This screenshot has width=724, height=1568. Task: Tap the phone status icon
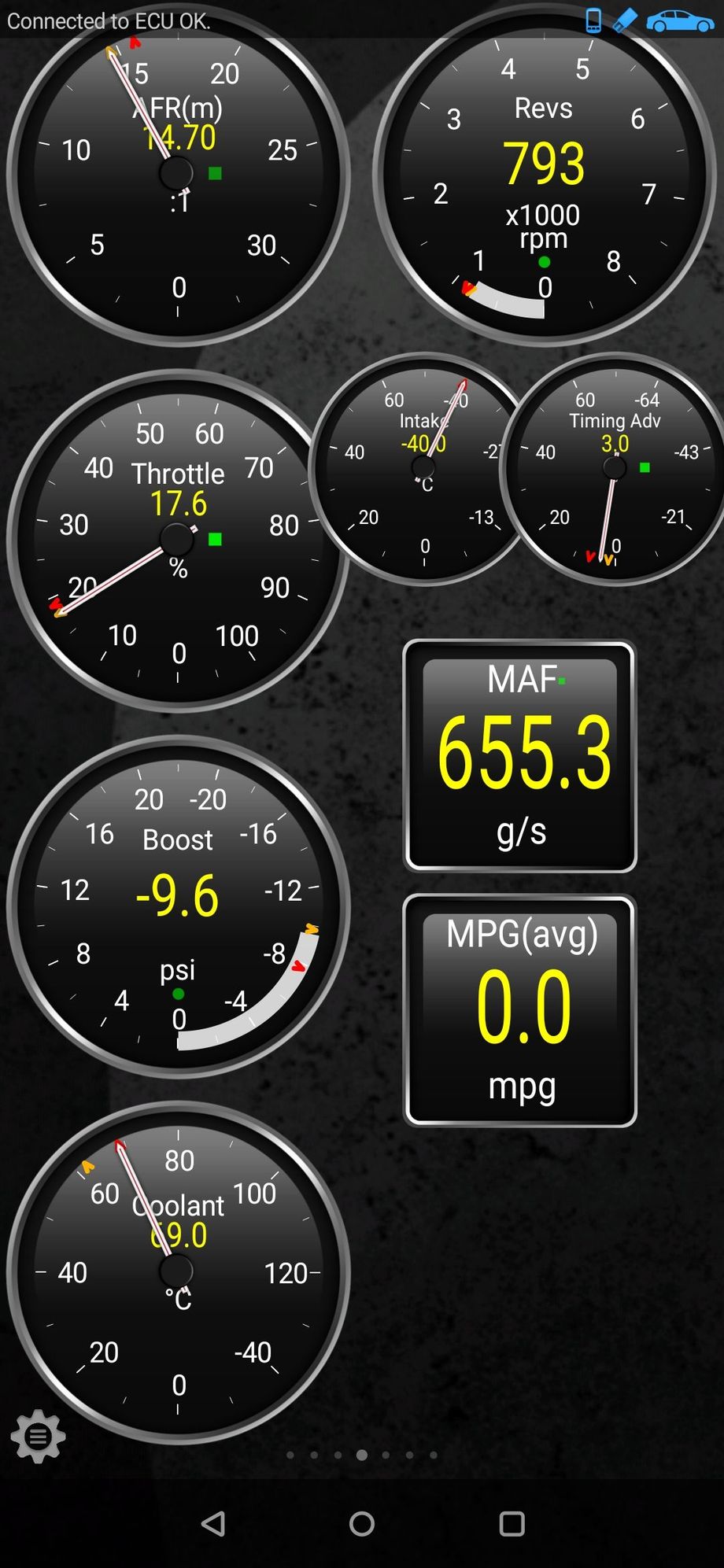point(594,21)
